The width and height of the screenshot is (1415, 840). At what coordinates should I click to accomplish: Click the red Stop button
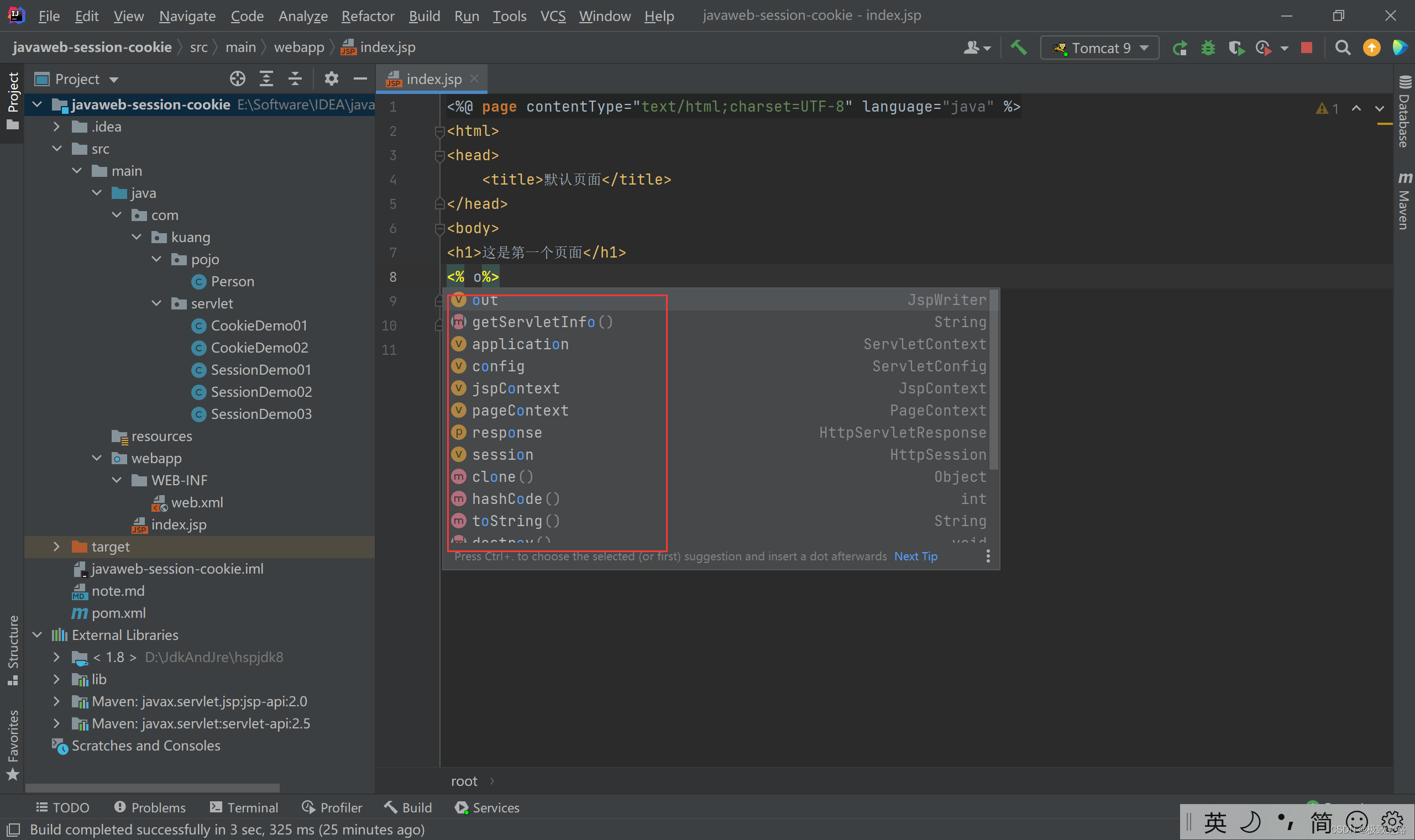tap(1306, 48)
